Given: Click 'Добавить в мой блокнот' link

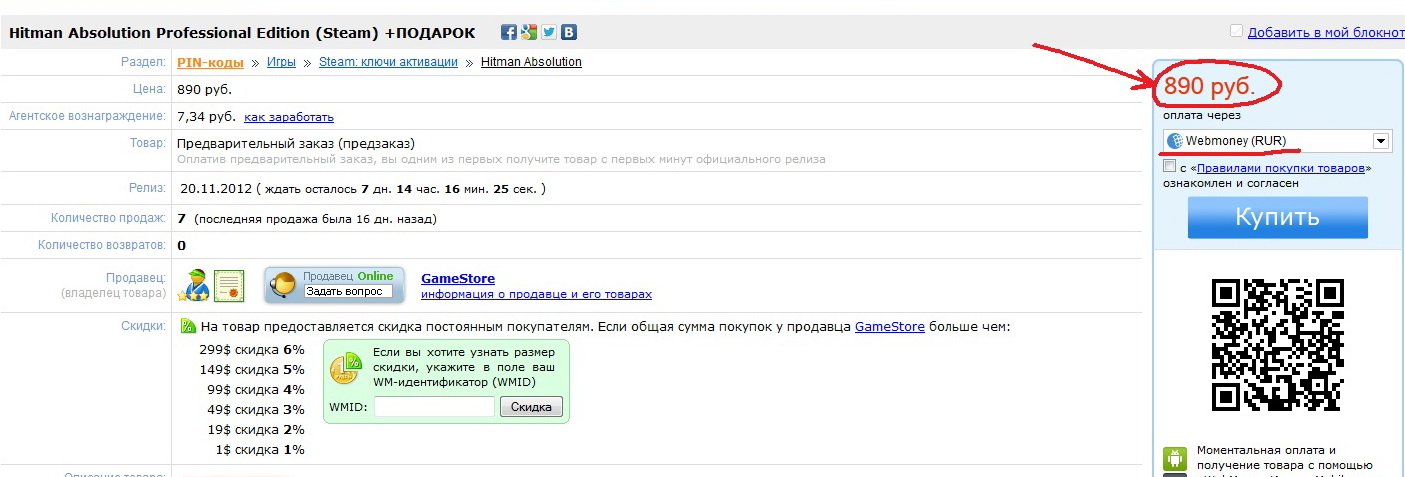Looking at the screenshot, I should click(1326, 32).
